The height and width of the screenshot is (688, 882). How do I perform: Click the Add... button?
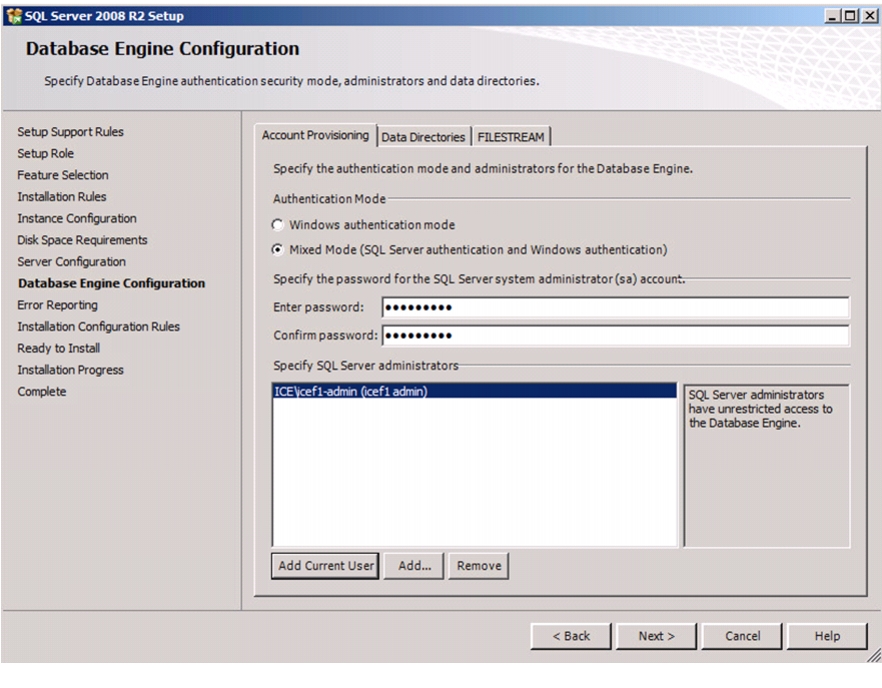(x=414, y=566)
